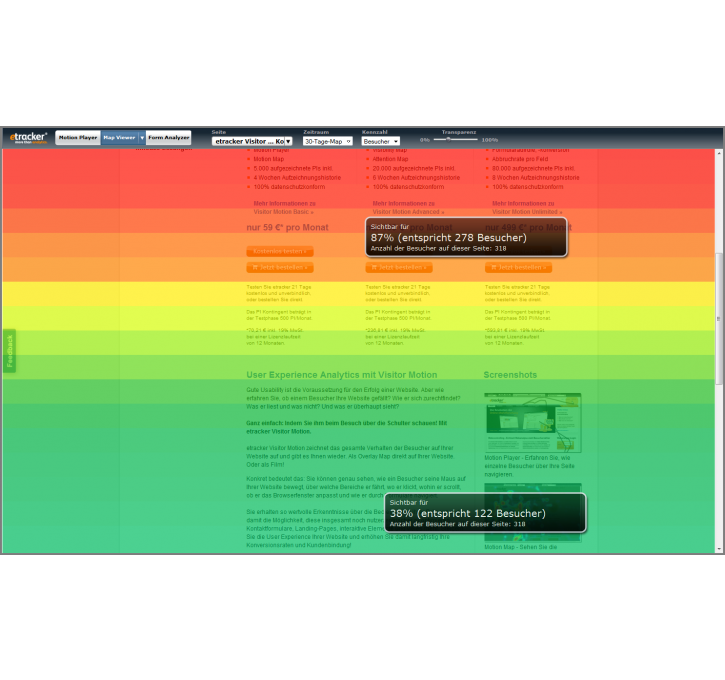Click Jetzt bestellen under 499 € plan
This screenshot has width=725, height=680.
pyautogui.click(x=518, y=268)
